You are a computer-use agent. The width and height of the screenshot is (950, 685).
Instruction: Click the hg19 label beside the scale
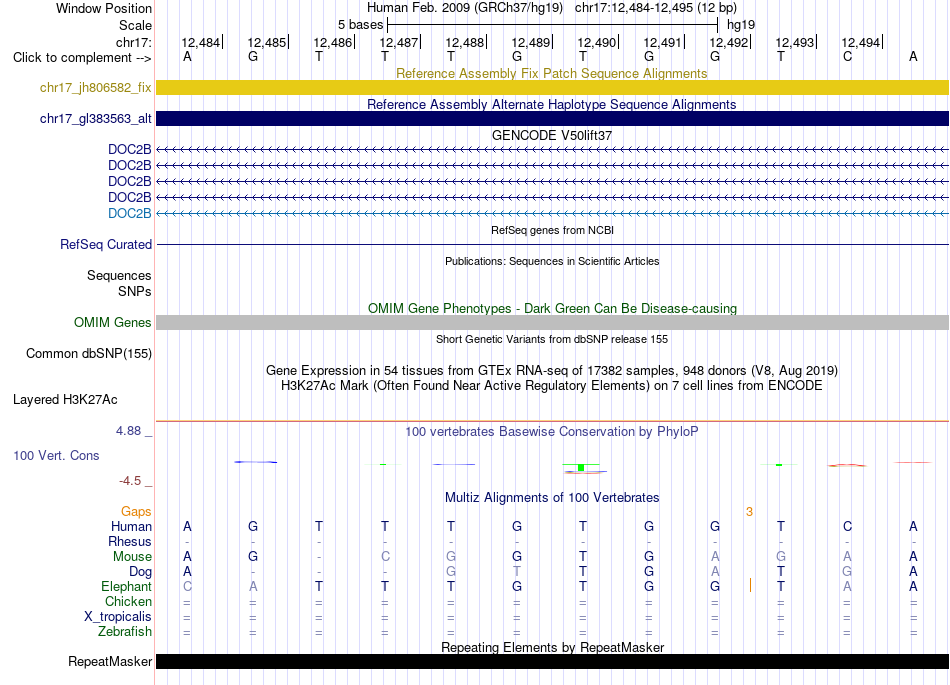pyautogui.click(x=741, y=25)
